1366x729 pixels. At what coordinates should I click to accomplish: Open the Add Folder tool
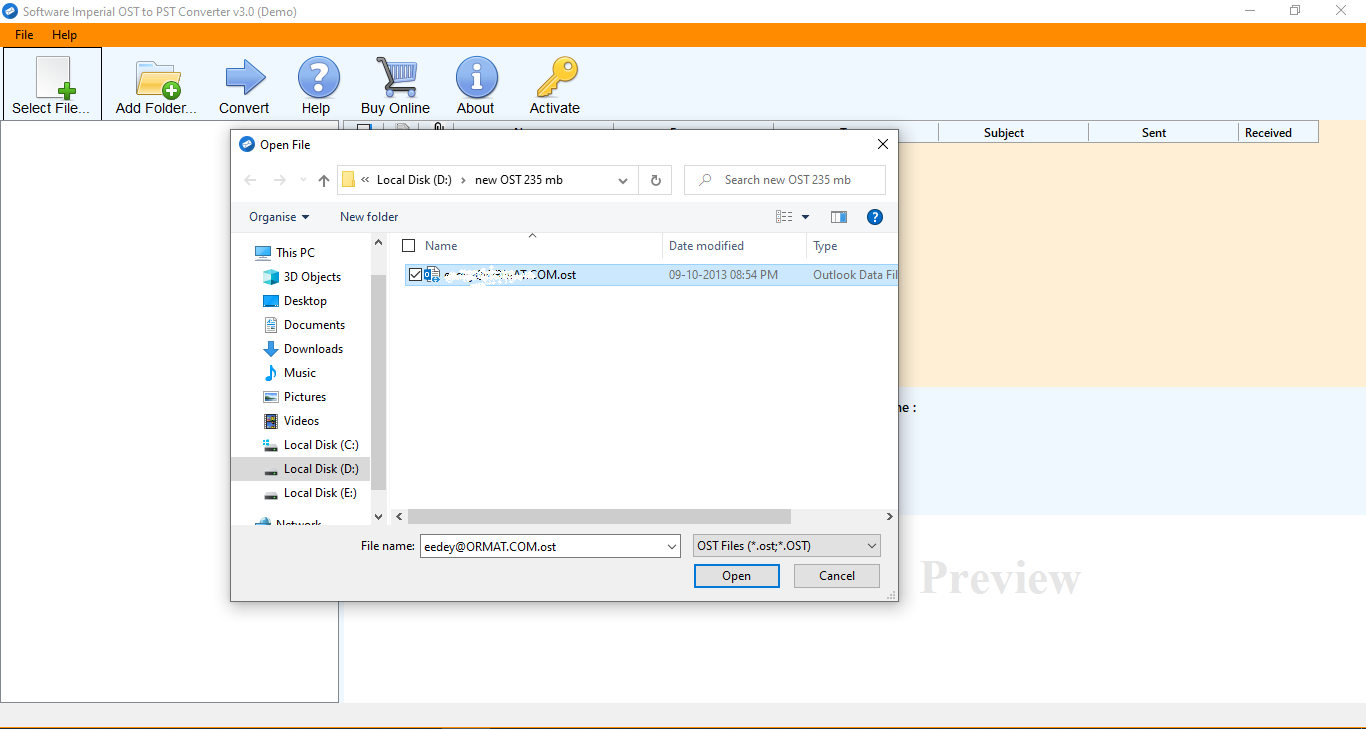coord(156,84)
